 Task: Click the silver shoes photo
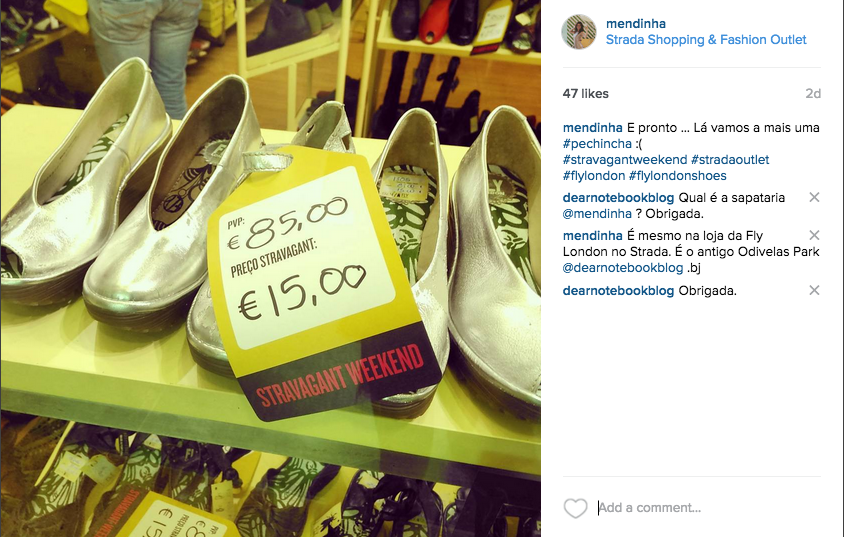click(x=271, y=268)
